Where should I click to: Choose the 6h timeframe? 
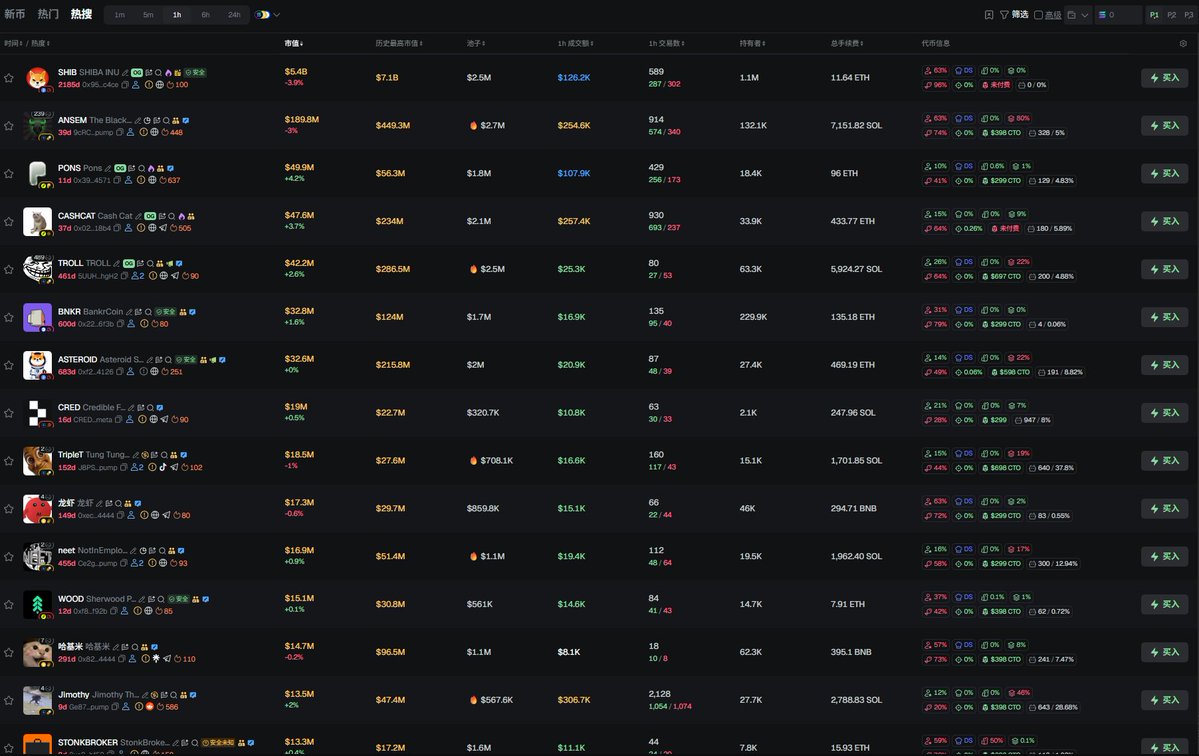(206, 15)
